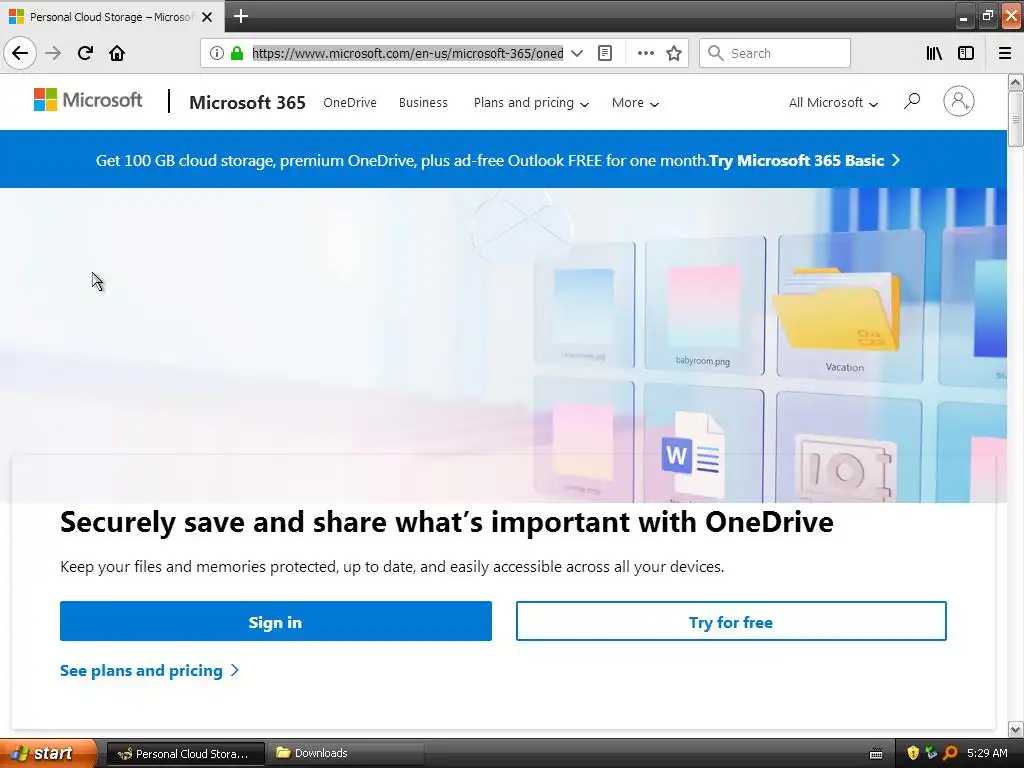Click the Vacation folder tile
The height and width of the screenshot is (768, 1024).
[x=850, y=304]
